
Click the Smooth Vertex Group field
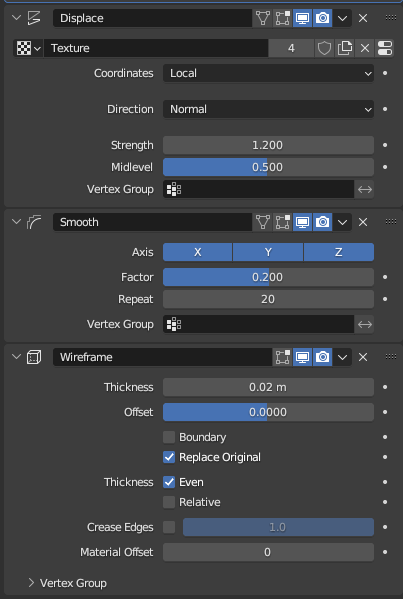pyautogui.click(x=259, y=324)
